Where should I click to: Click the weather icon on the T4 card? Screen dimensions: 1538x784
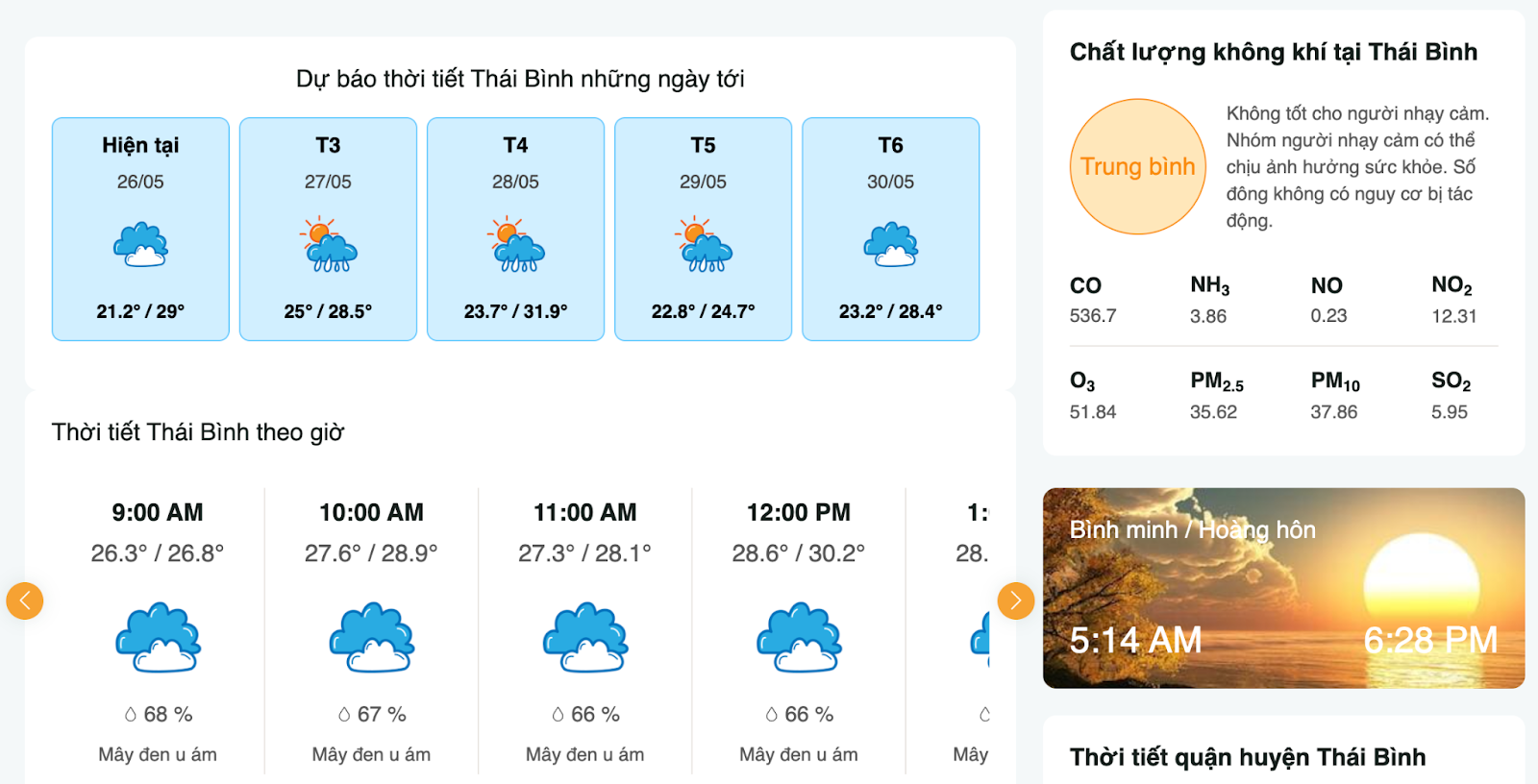pos(515,245)
